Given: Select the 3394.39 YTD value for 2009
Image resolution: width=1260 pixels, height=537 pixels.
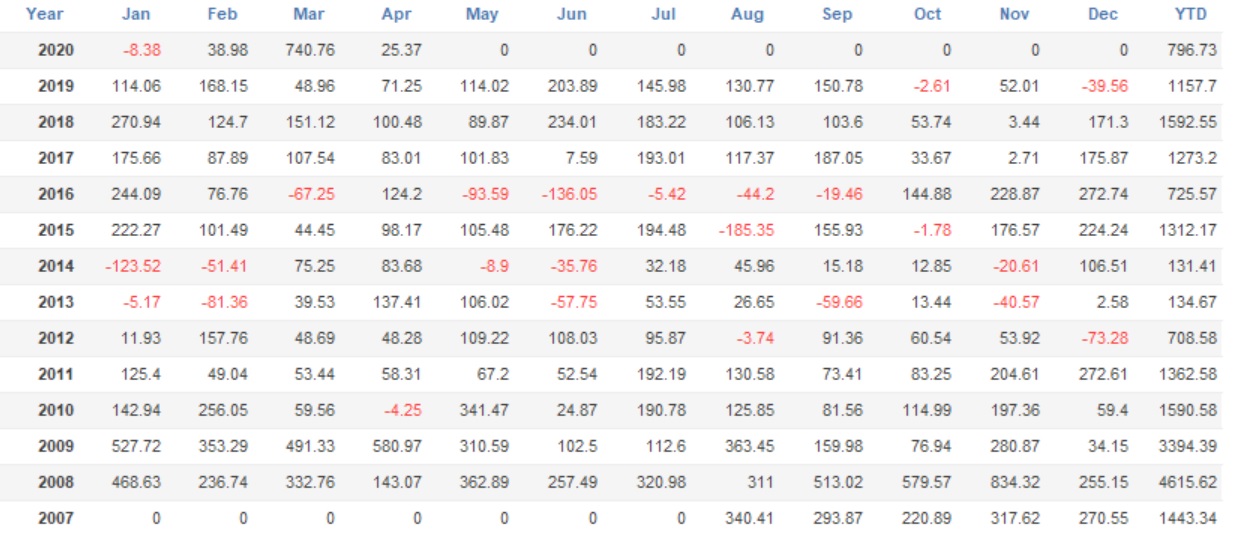Looking at the screenshot, I should point(1192,446).
